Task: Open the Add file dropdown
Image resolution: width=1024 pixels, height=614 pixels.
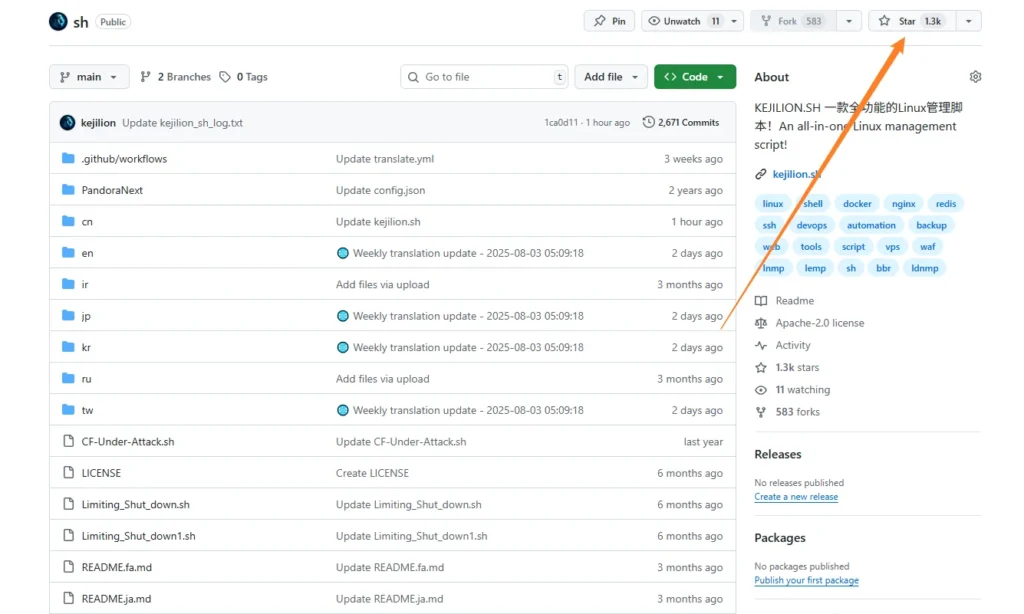Action: [611, 76]
